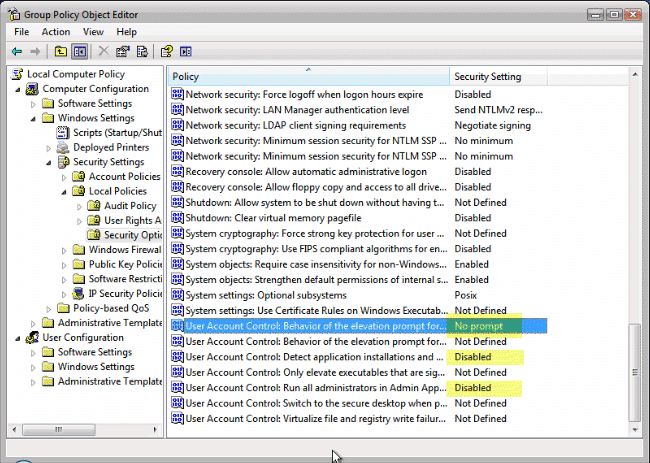Click policy icon beside System settings: Optional subsystems

click(177, 295)
